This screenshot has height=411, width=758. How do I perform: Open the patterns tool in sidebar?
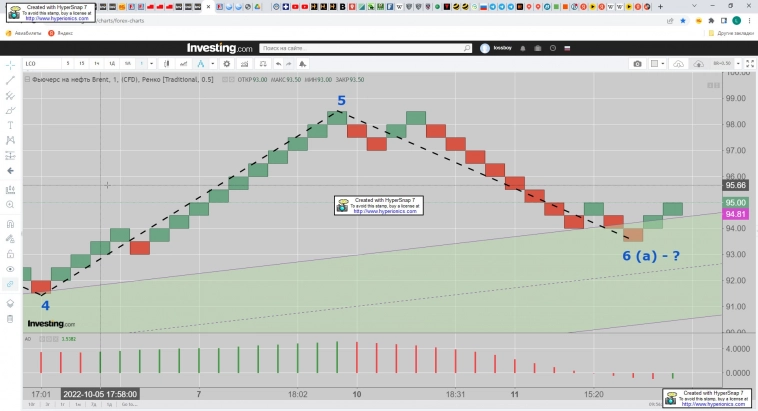click(x=10, y=140)
